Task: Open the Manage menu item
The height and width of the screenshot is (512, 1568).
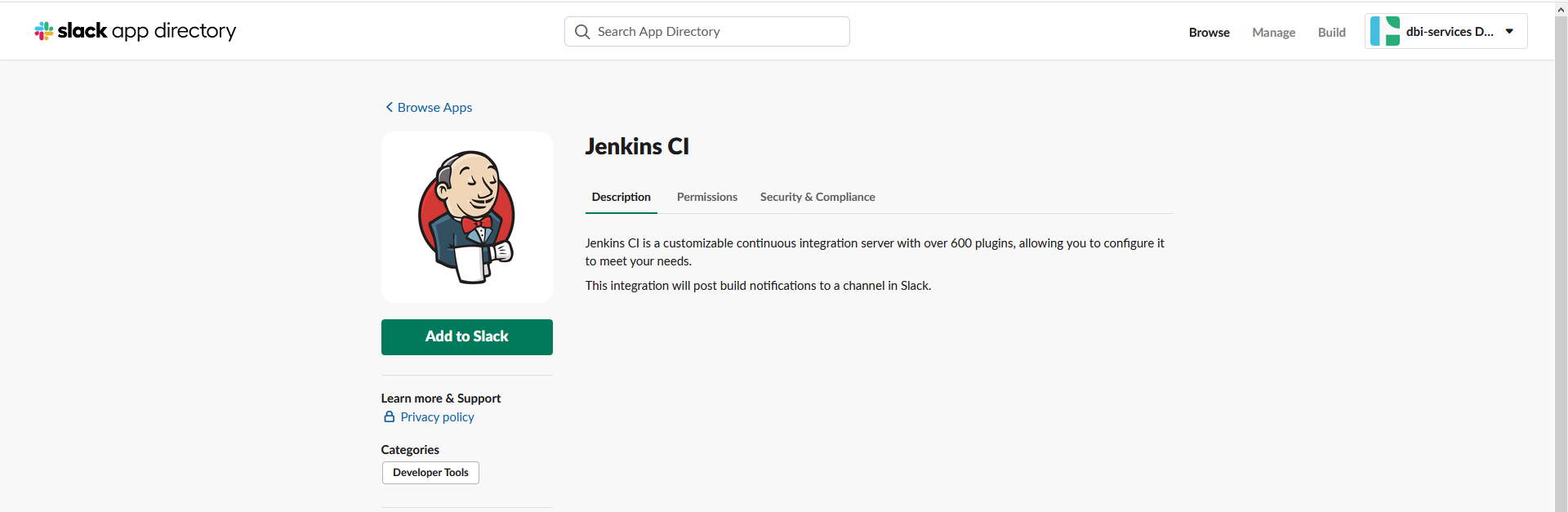Action: (x=1273, y=33)
